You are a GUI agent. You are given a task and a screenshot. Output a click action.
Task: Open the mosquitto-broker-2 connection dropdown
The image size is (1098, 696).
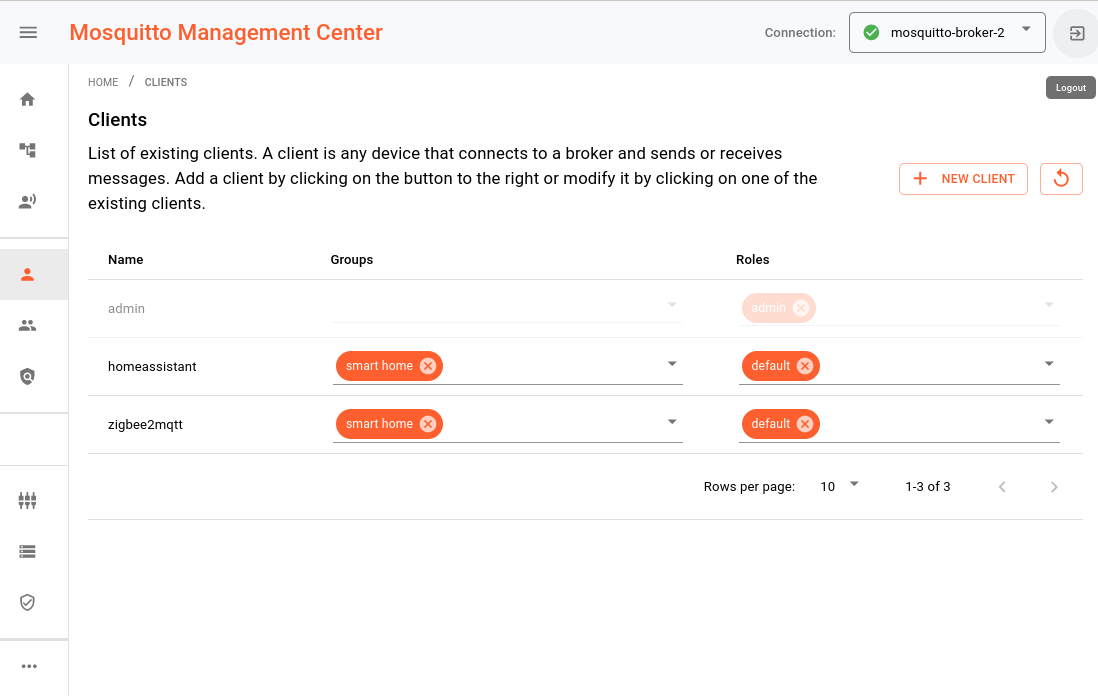[946, 32]
